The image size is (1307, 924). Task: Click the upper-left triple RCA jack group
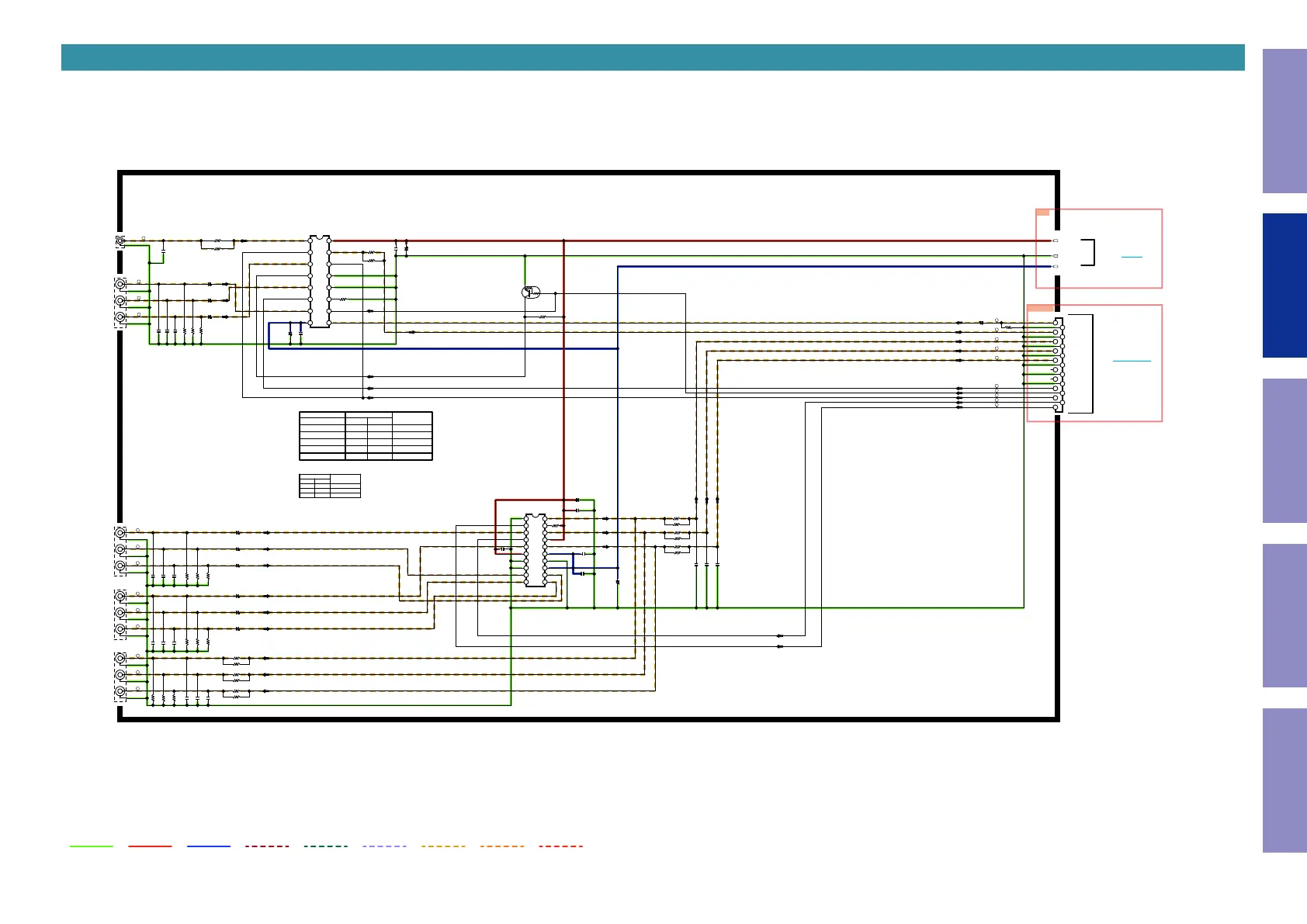click(x=120, y=300)
